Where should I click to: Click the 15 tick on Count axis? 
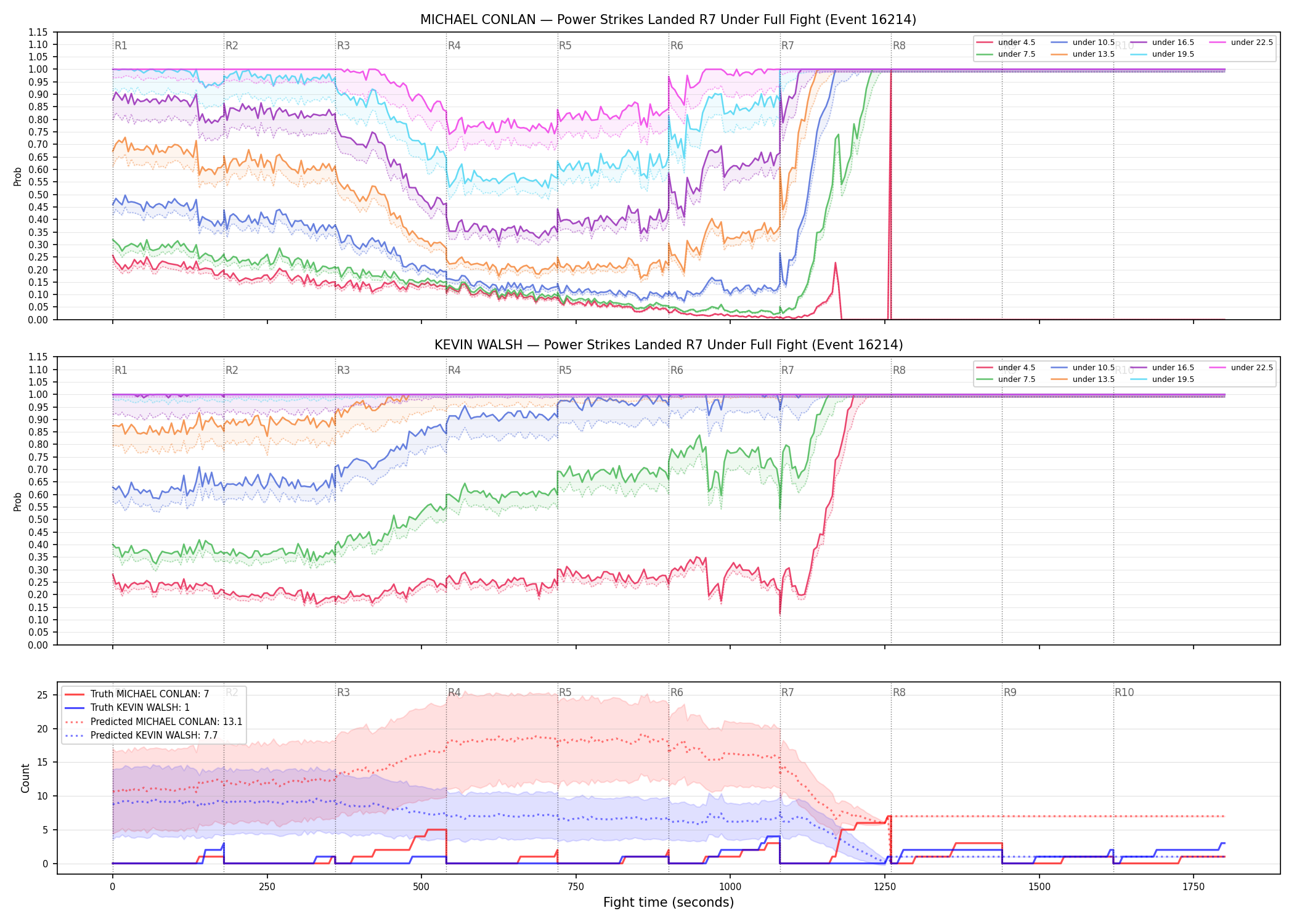click(x=43, y=763)
